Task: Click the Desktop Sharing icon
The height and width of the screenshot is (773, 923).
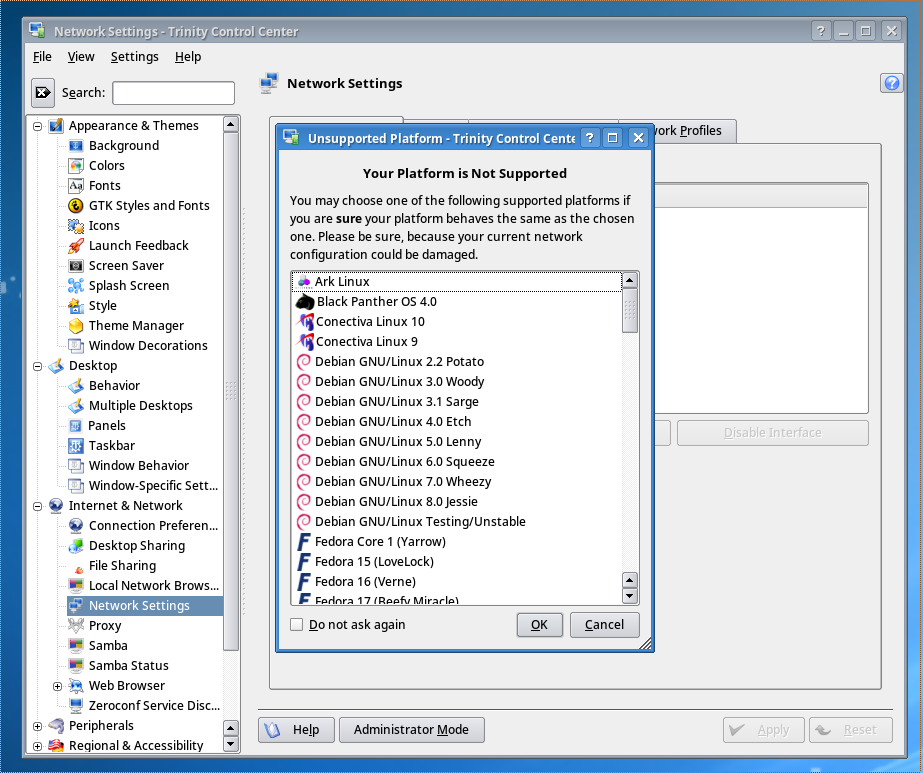Action: pyautogui.click(x=76, y=546)
